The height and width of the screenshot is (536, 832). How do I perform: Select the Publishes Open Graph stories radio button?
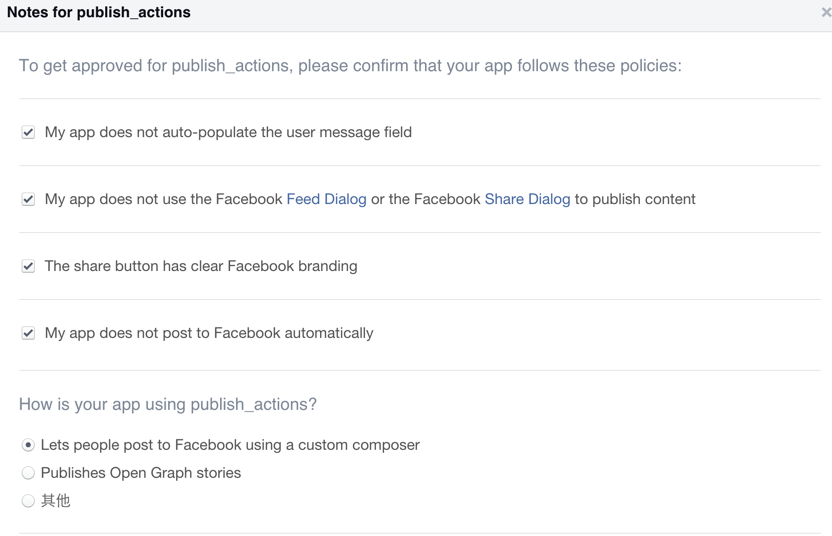28,473
